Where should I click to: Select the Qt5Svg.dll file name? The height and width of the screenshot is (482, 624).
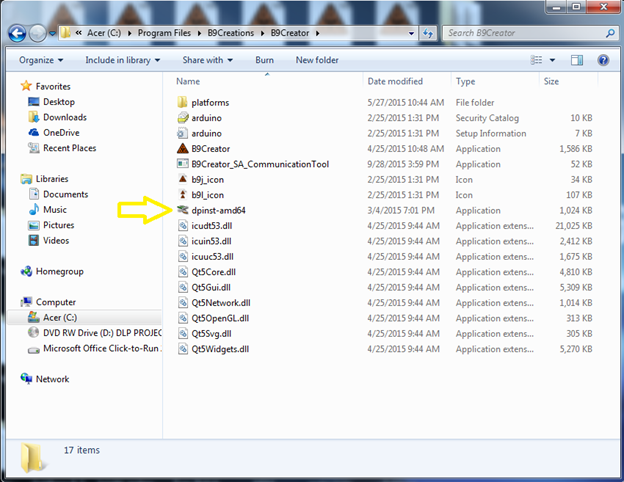(211, 334)
